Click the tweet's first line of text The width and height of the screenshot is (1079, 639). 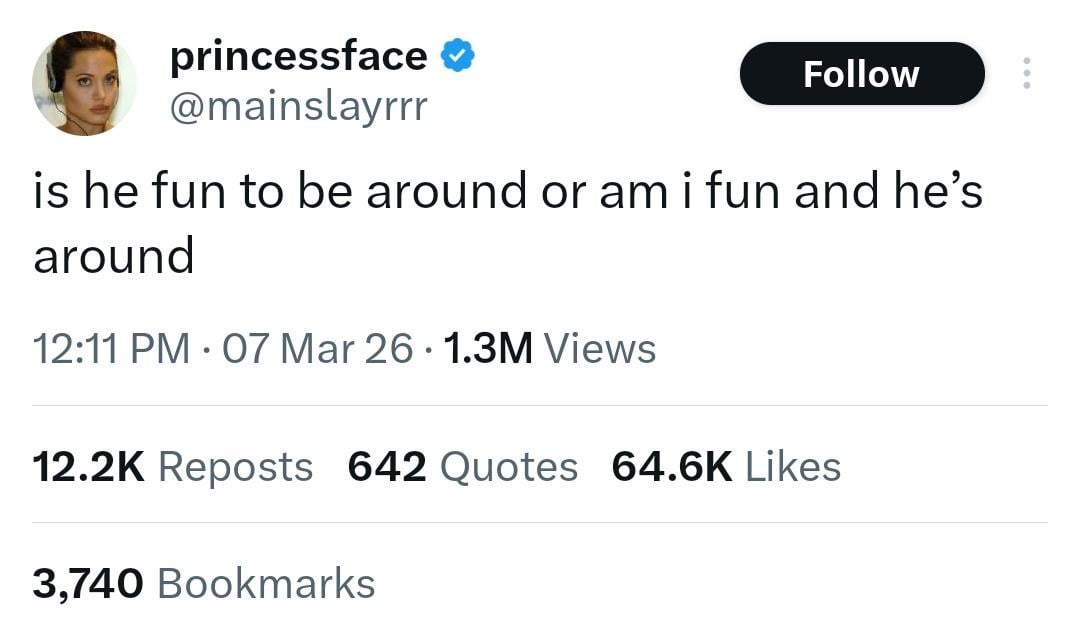click(507, 191)
